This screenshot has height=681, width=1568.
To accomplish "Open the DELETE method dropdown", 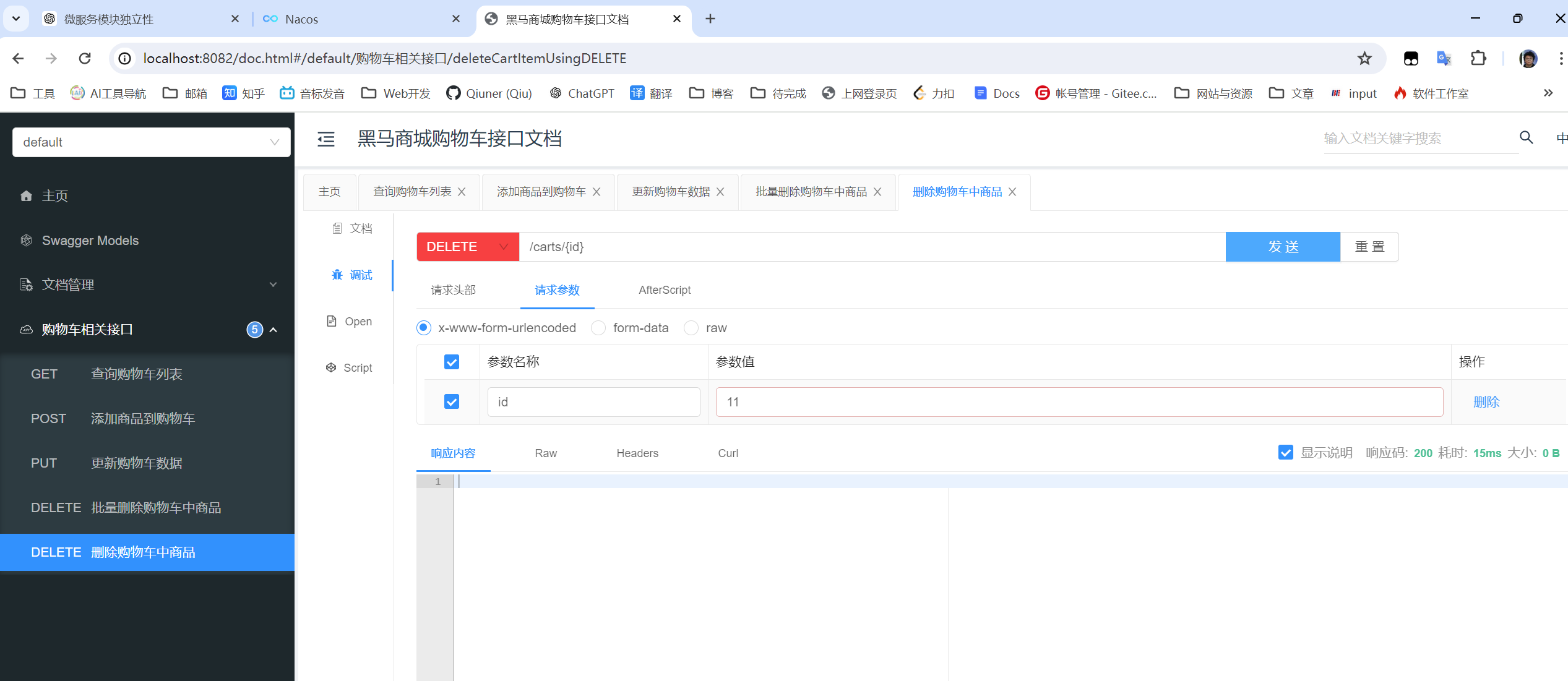I will pos(467,247).
